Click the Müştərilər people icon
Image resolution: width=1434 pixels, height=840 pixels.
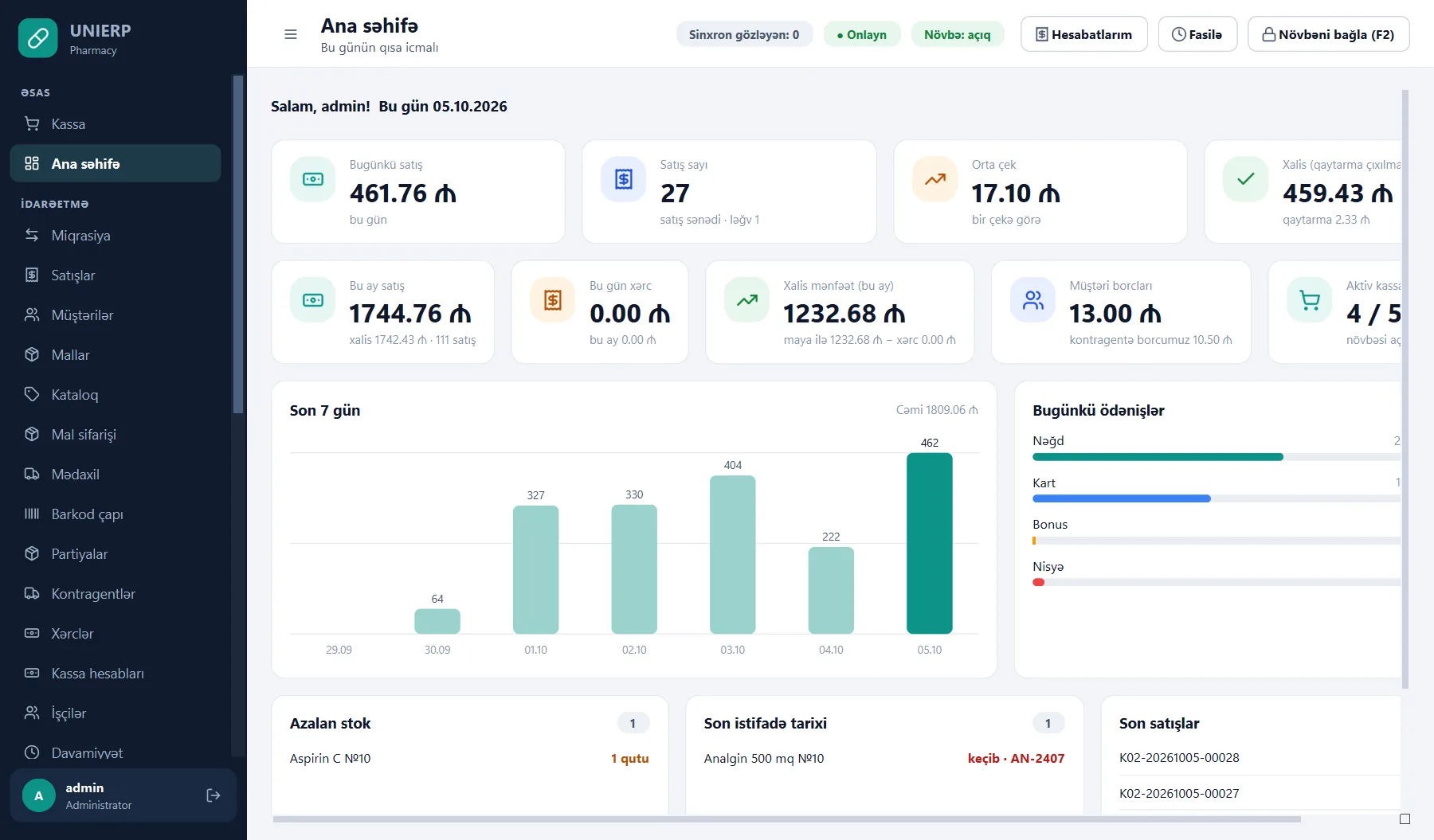(x=32, y=315)
